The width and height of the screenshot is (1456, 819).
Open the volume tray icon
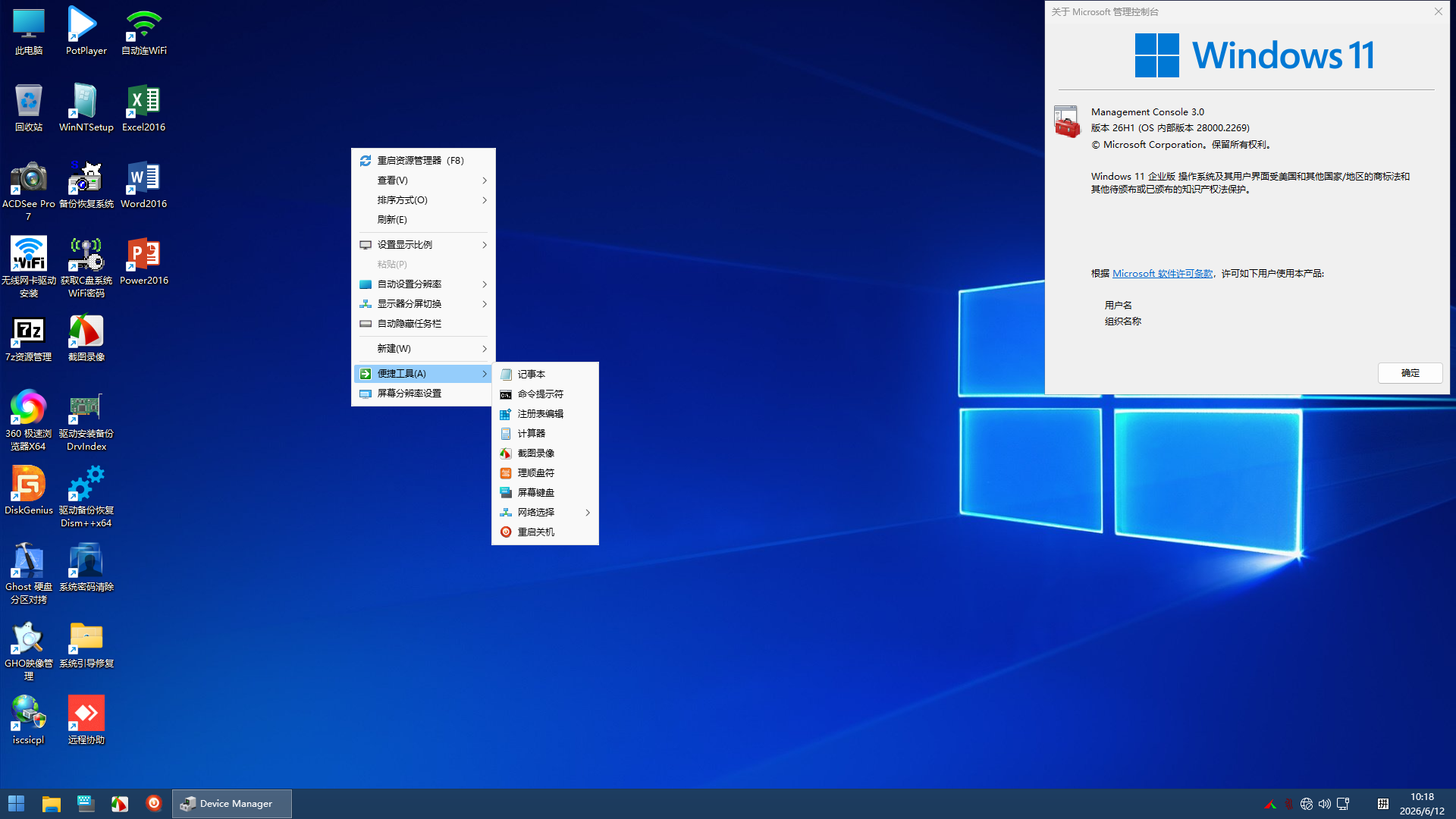pyautogui.click(x=1325, y=804)
